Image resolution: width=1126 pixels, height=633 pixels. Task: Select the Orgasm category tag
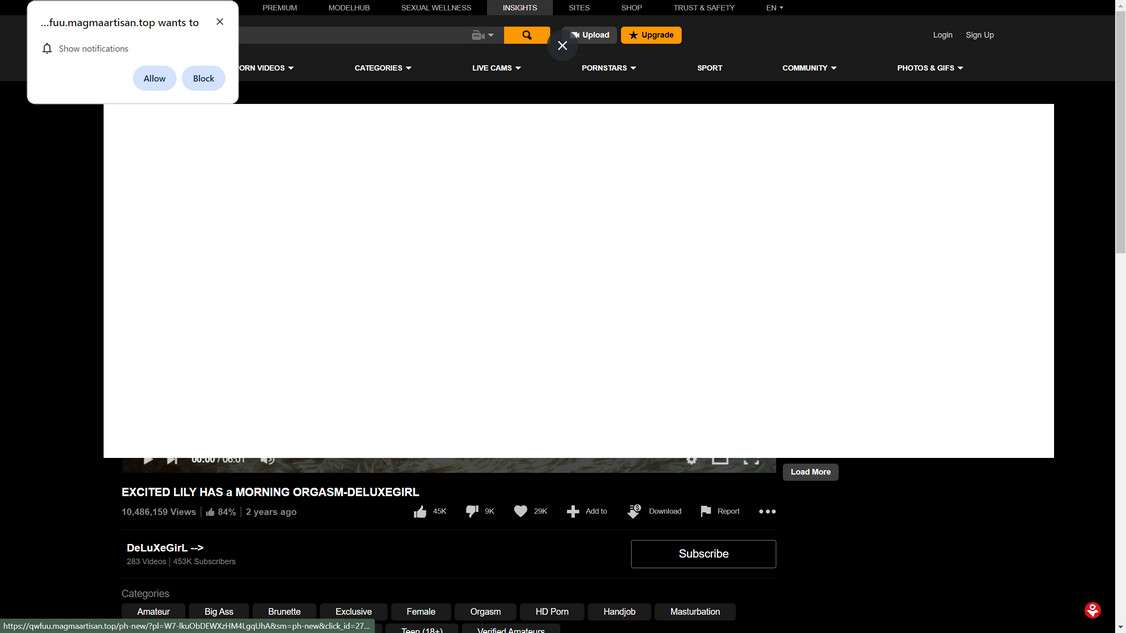pos(485,611)
